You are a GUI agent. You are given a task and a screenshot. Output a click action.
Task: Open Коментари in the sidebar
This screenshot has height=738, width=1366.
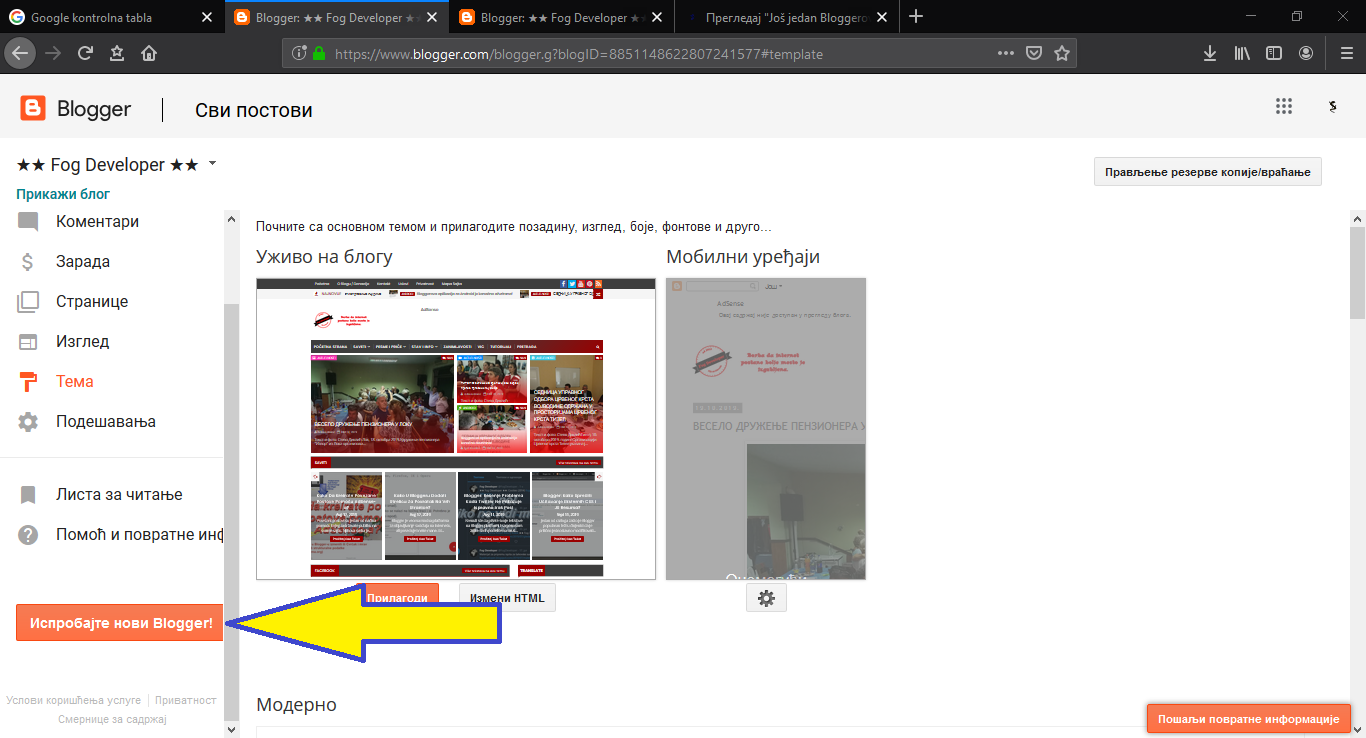pos(97,221)
